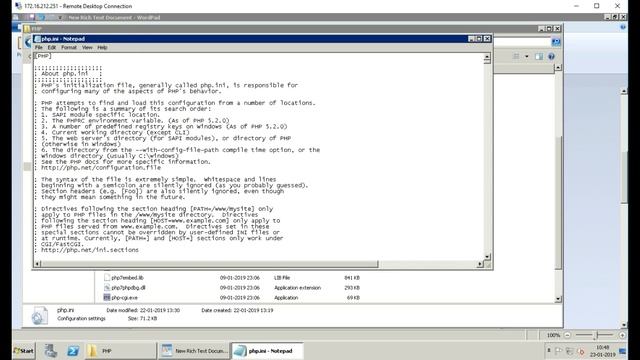Click WordPad document scroll up arrow
Screen dimensions: 640x360
(x=624, y=91)
